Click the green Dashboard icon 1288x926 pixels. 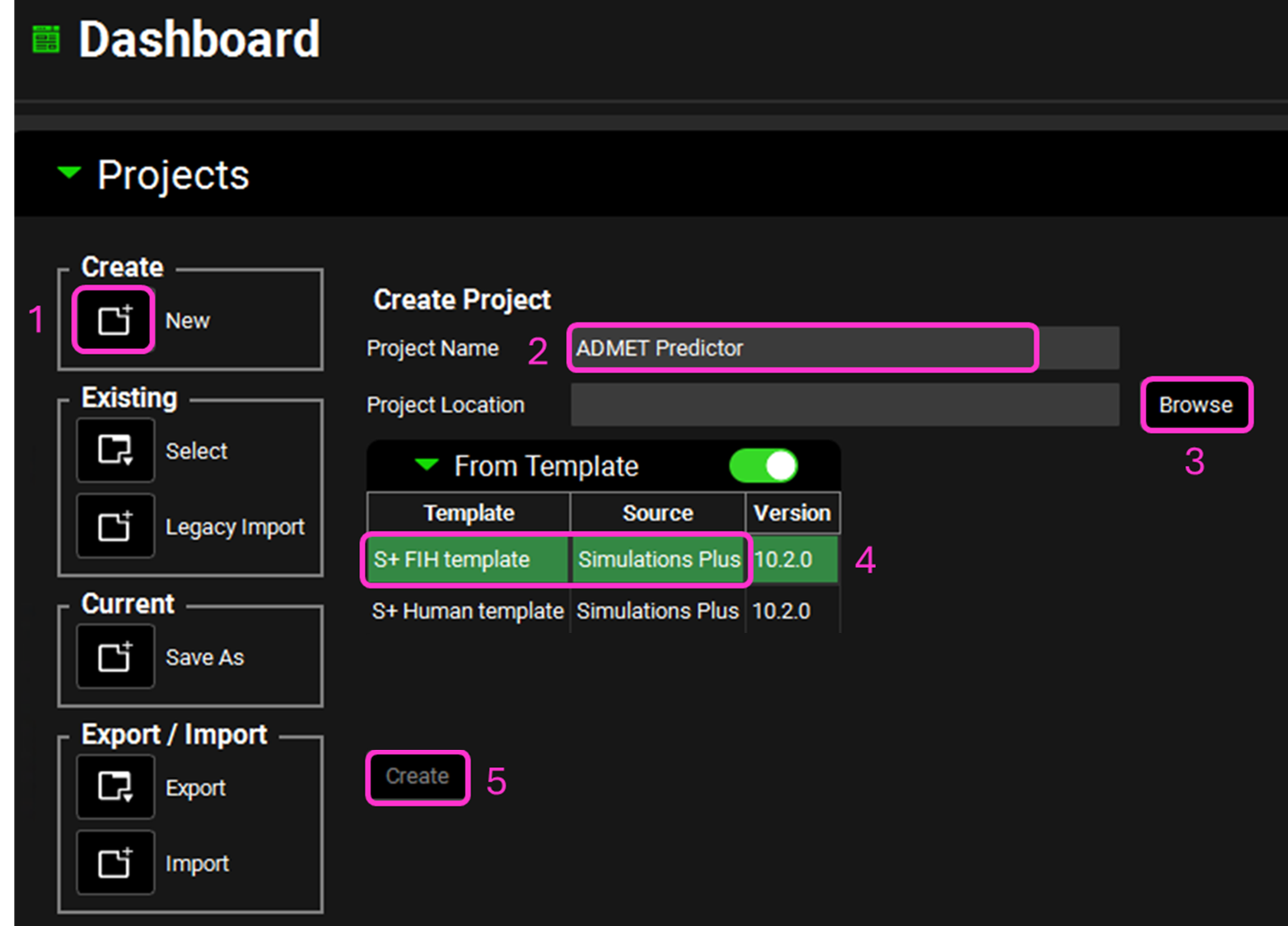(46, 40)
